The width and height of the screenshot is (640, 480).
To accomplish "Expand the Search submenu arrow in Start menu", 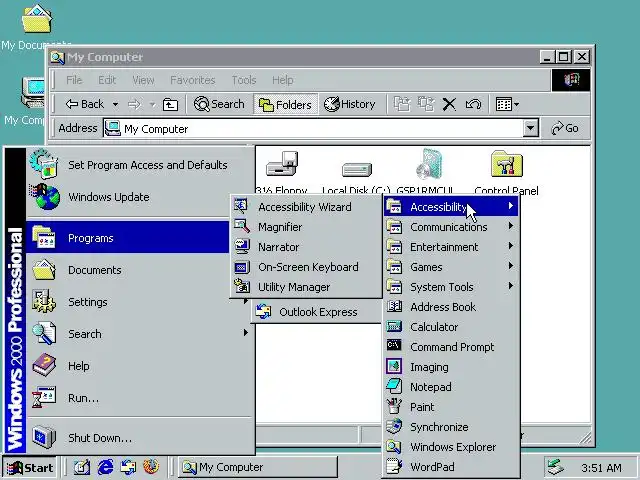I will coord(245,333).
